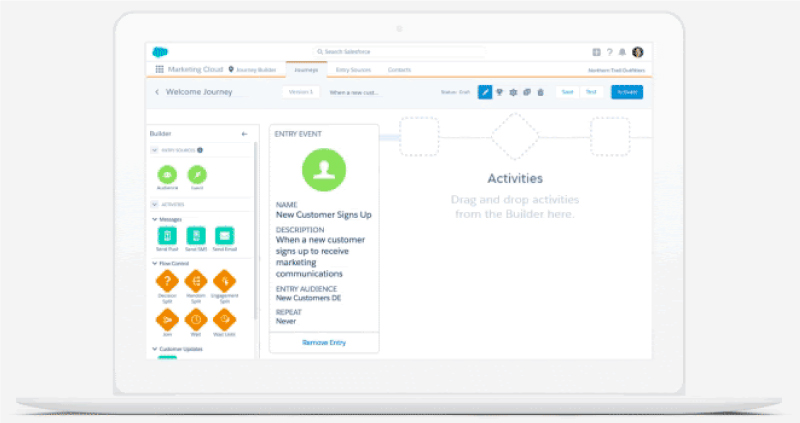Open the app launcher grid icon

click(x=160, y=69)
